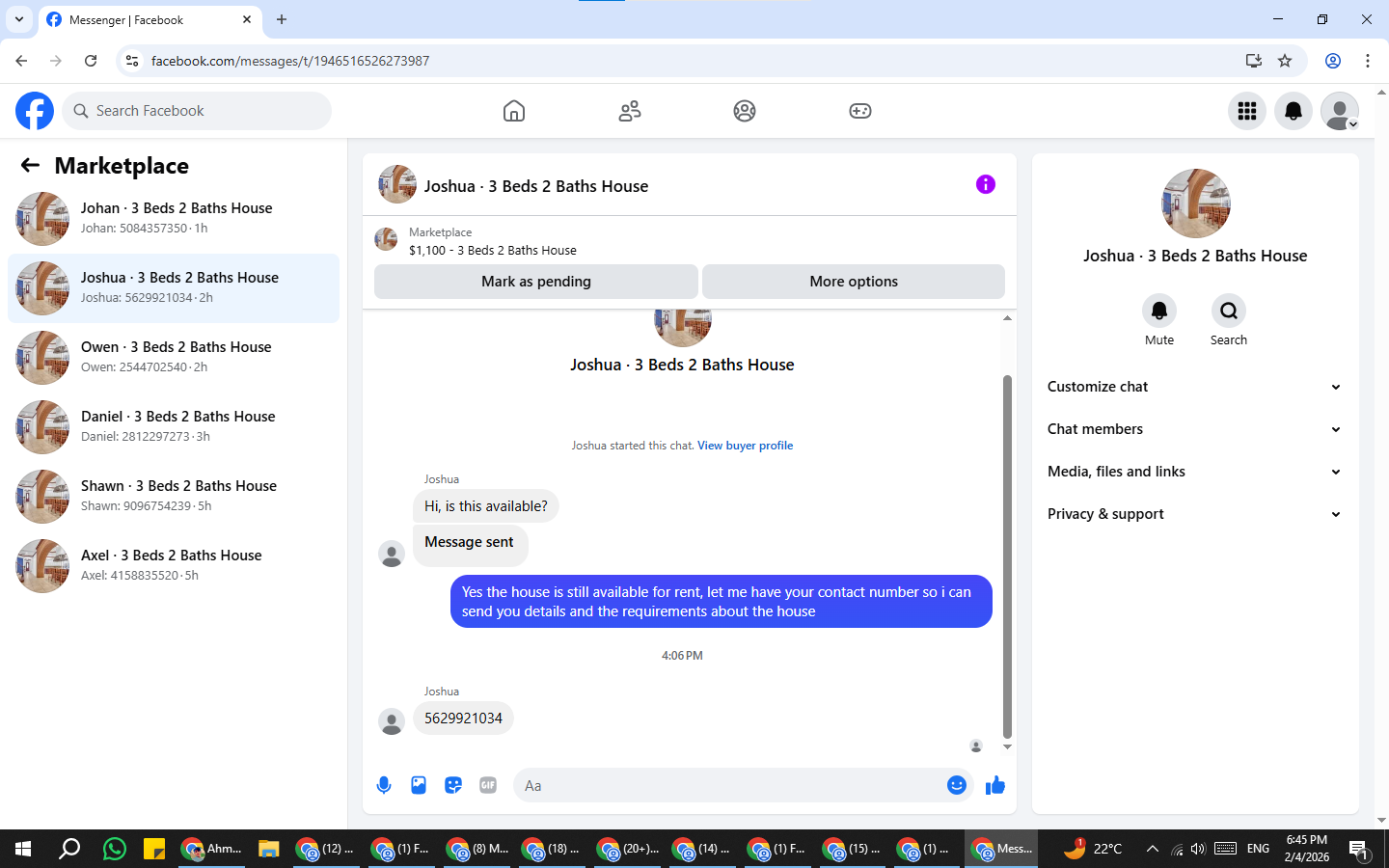Open the Windows notification center icon
This screenshot has height=868, width=1389.
tap(1359, 849)
